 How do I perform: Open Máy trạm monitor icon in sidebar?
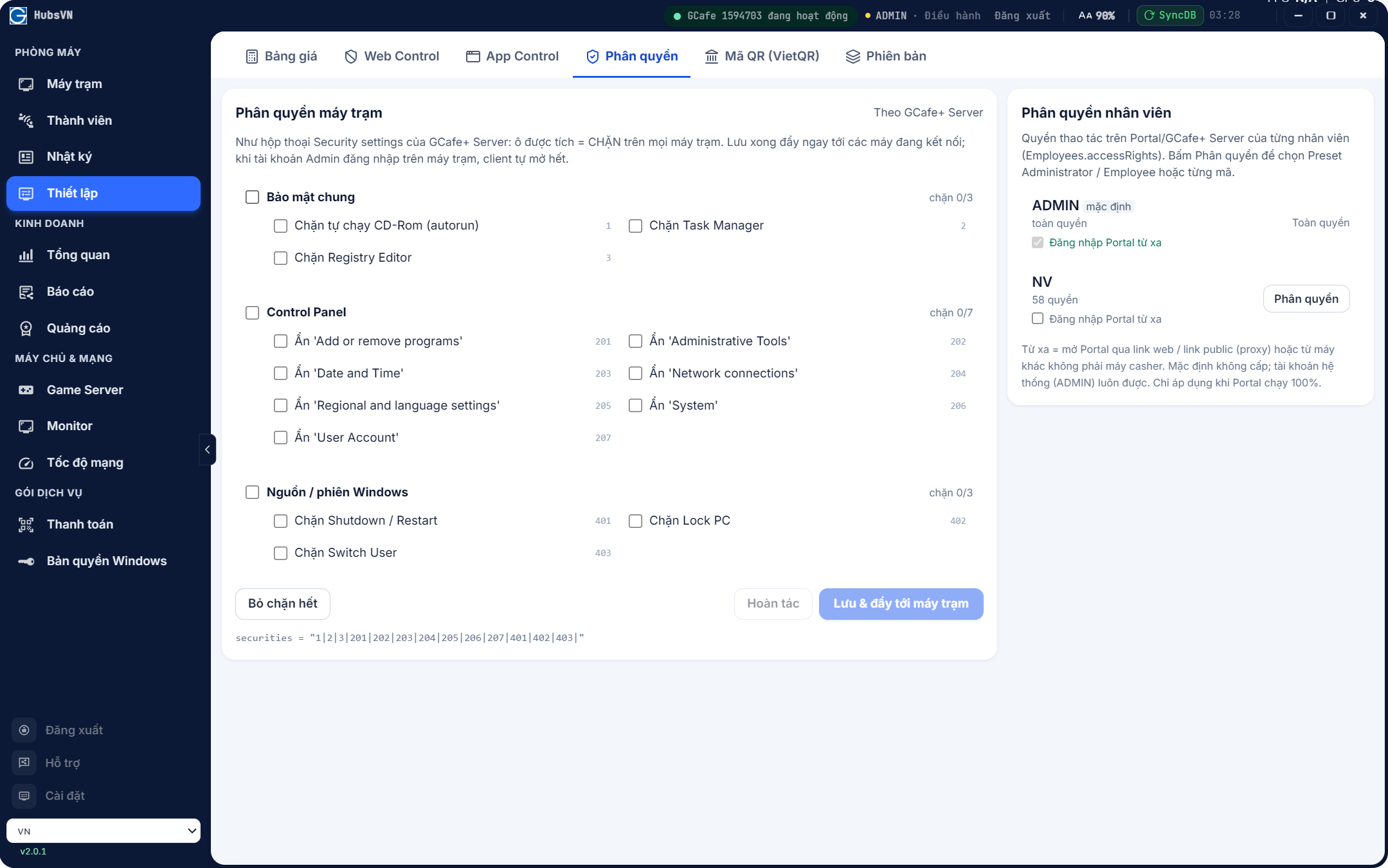pyautogui.click(x=26, y=84)
